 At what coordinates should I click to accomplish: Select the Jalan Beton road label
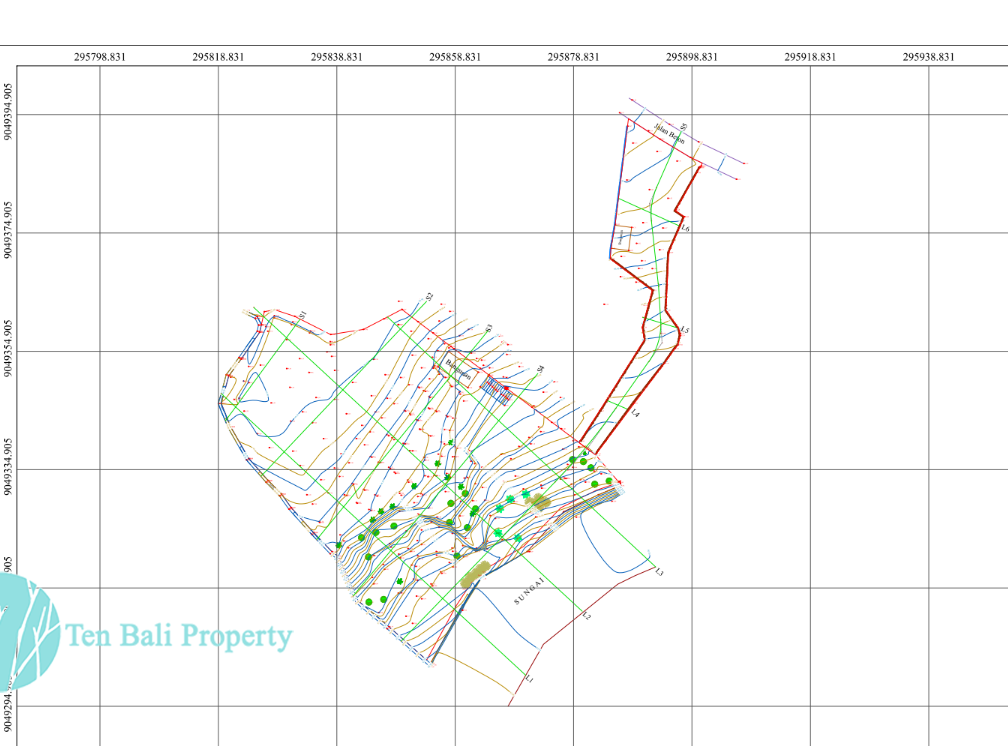(x=668, y=134)
